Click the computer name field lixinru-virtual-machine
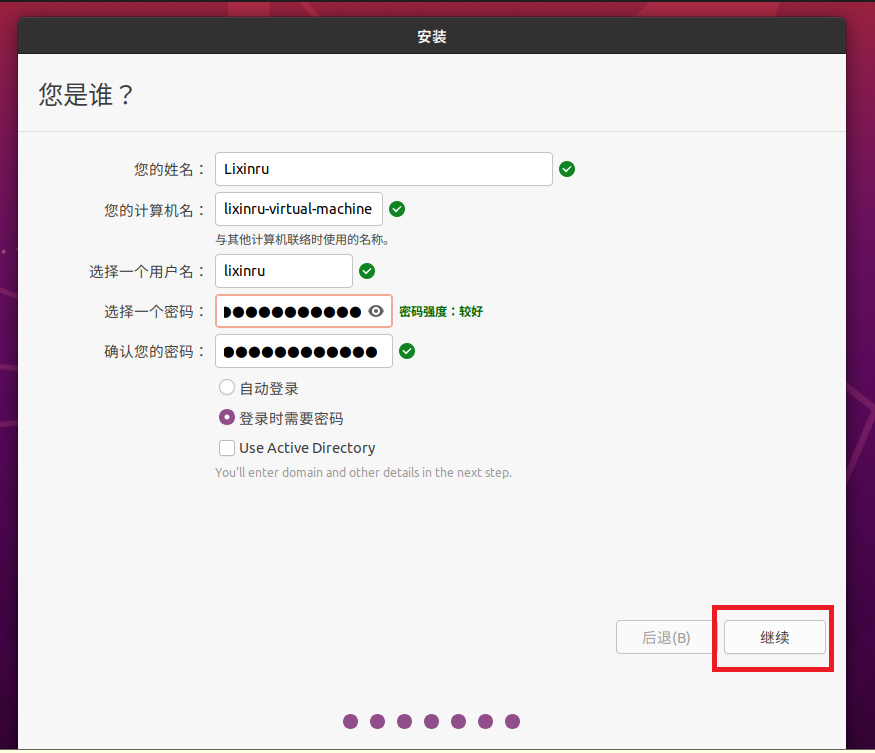This screenshot has width=875, height=753. [x=298, y=209]
